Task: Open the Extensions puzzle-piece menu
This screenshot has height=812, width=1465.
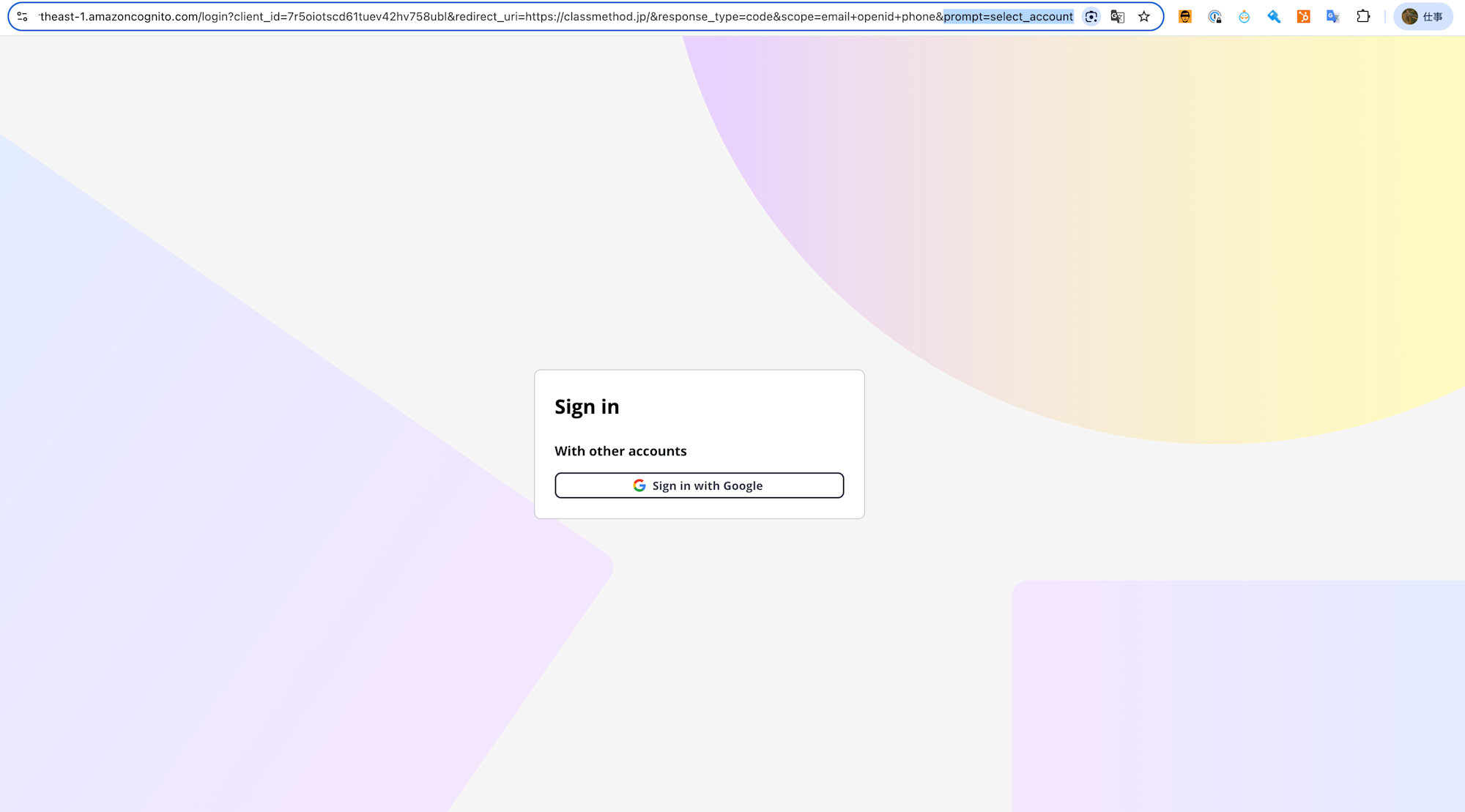Action: click(x=1362, y=16)
